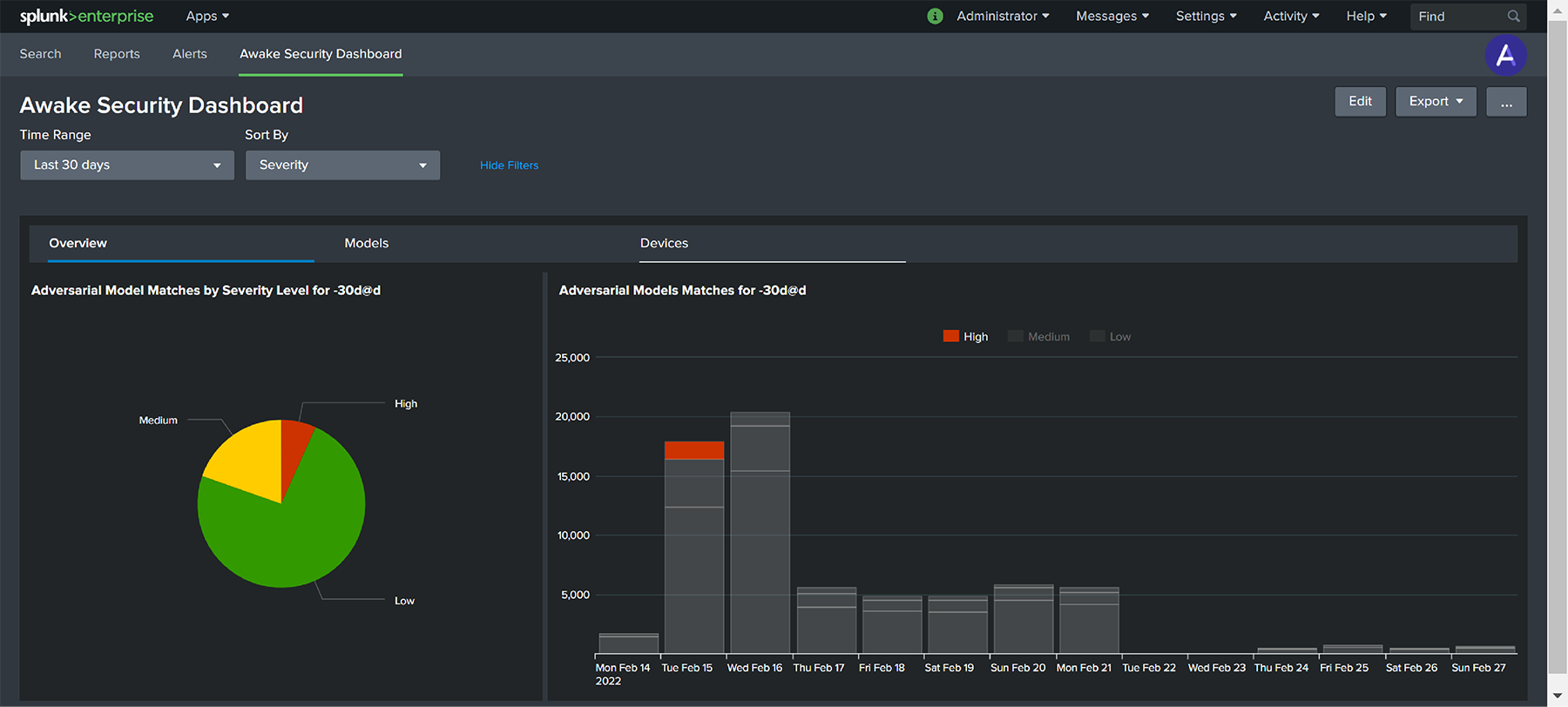
Task: Open the Alerts nav item
Action: [x=190, y=54]
